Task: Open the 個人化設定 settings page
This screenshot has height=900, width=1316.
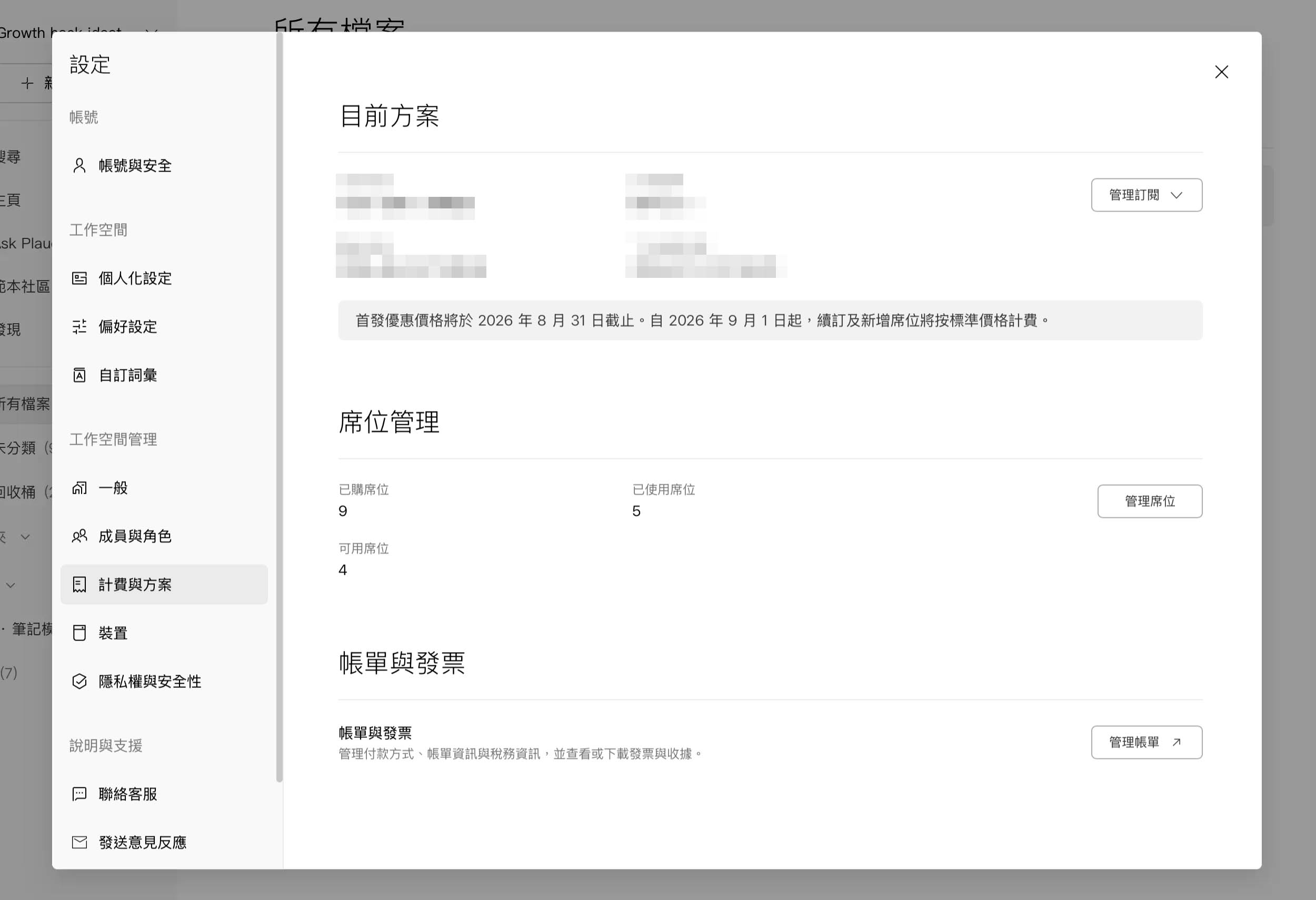Action: [x=164, y=278]
